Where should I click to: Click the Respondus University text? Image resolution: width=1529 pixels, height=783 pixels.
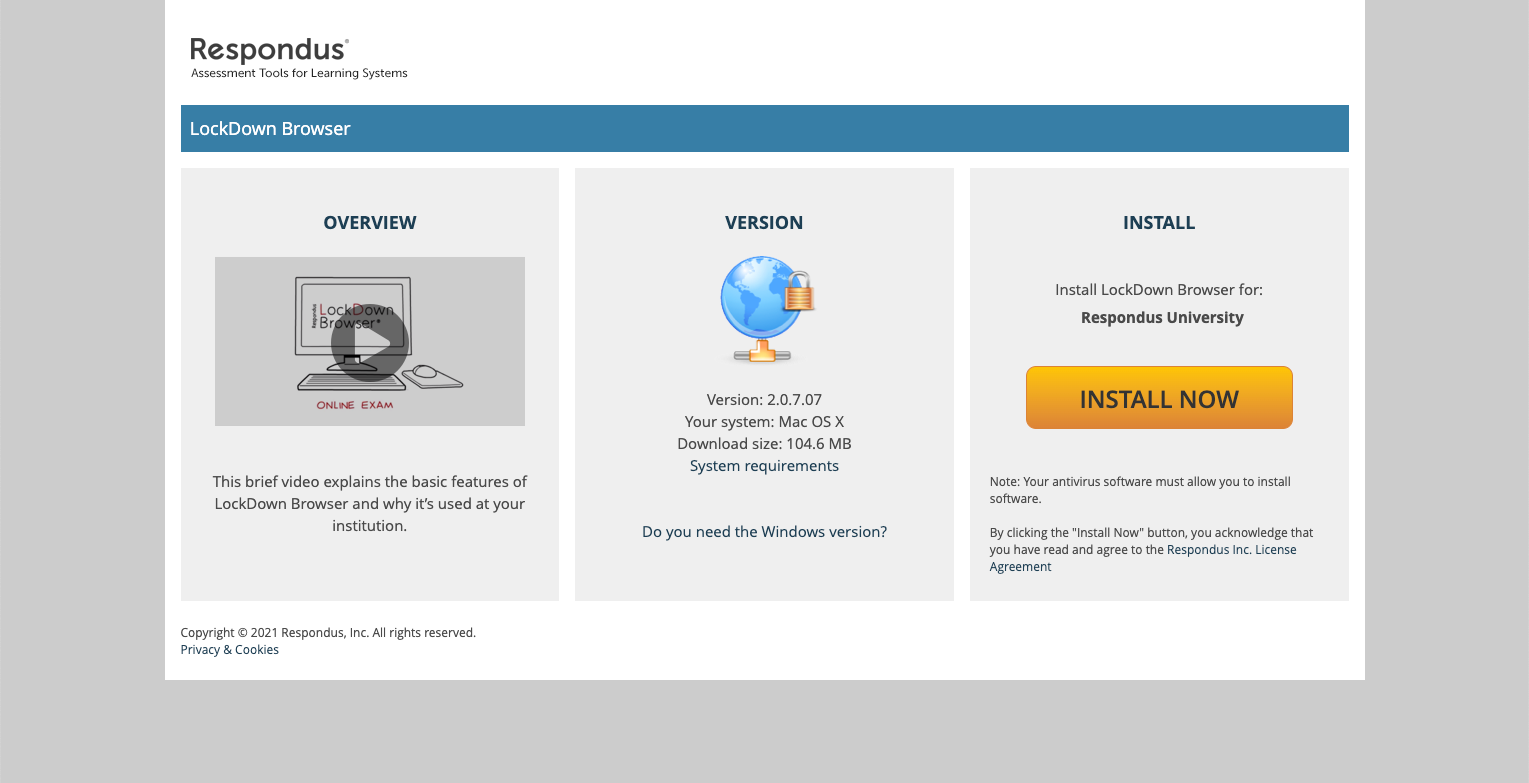(x=1162, y=317)
